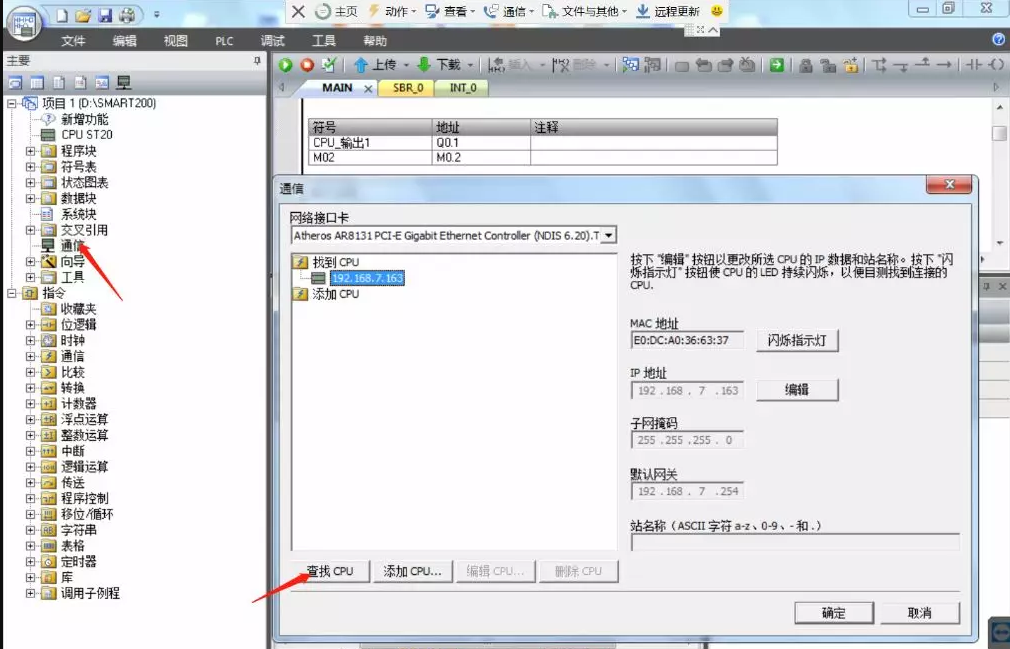This screenshot has height=649, width=1010.
Task: Cancel the dialog with the 取消 button
Action: click(x=920, y=613)
